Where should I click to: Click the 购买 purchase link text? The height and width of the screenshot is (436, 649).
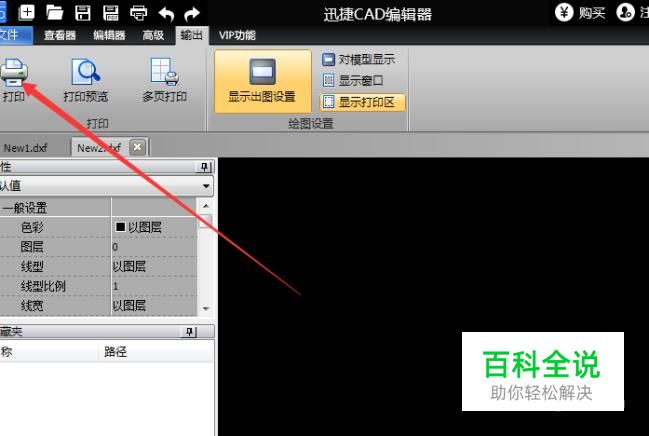tap(592, 13)
